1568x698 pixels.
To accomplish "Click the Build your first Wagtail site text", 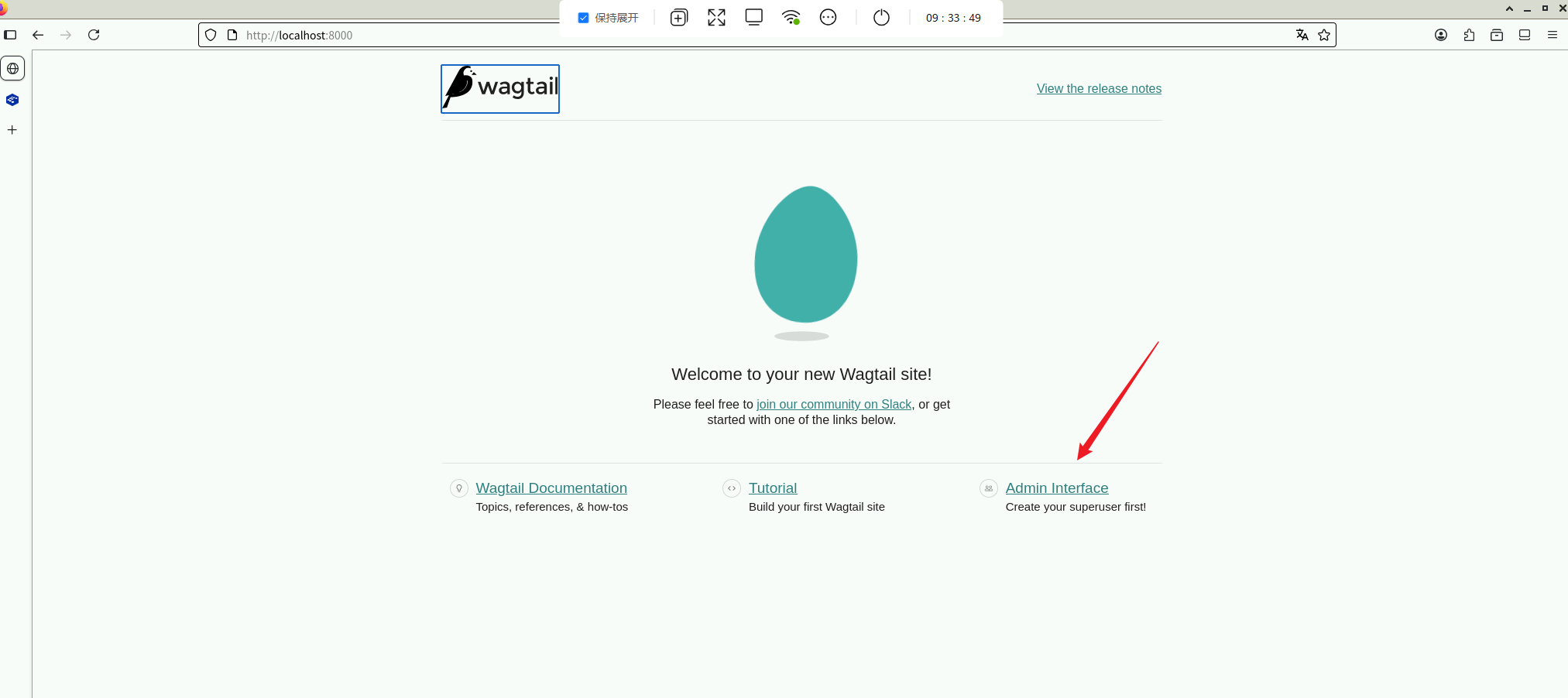I will (x=817, y=507).
